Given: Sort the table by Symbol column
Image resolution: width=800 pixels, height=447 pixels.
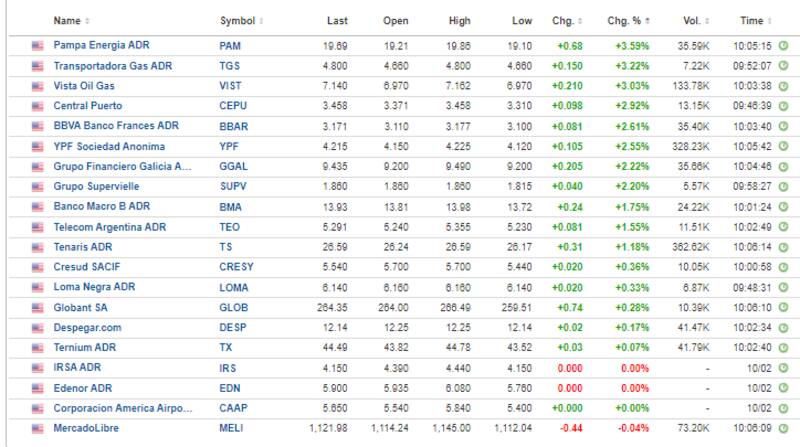Looking at the screenshot, I should [x=238, y=20].
